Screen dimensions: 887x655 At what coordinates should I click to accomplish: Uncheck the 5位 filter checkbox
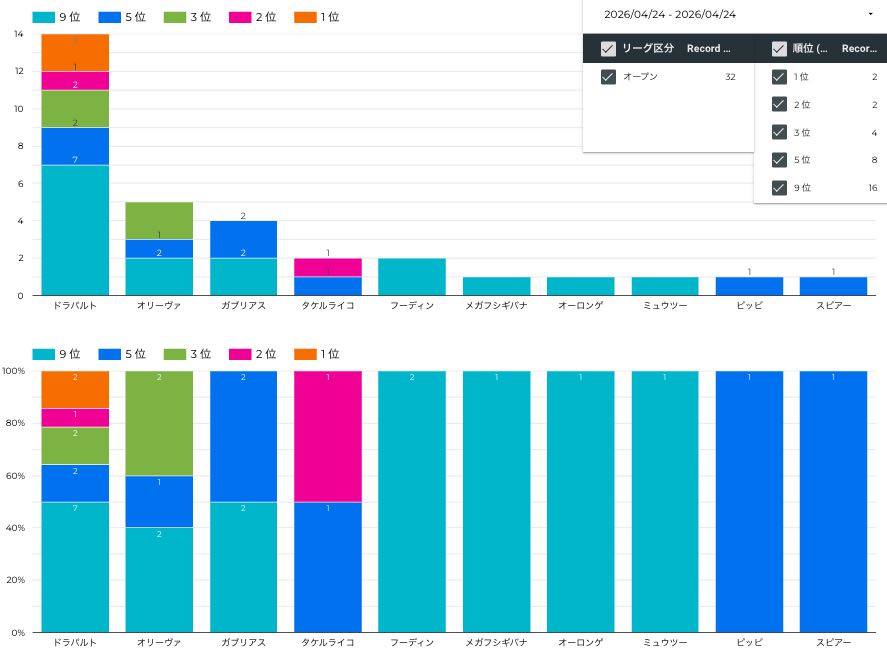779,160
